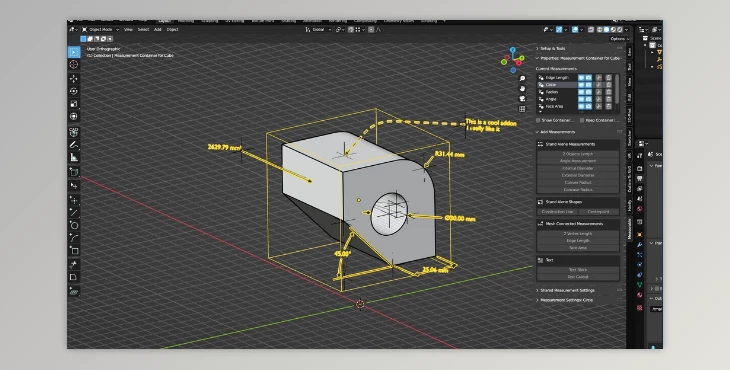Select the Move tool

pos(74,78)
